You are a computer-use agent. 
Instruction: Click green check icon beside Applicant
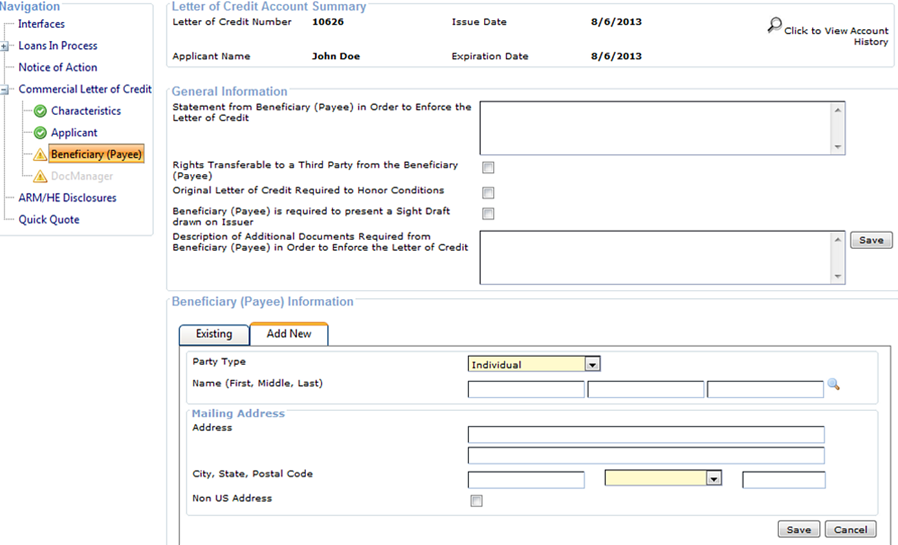point(40,133)
